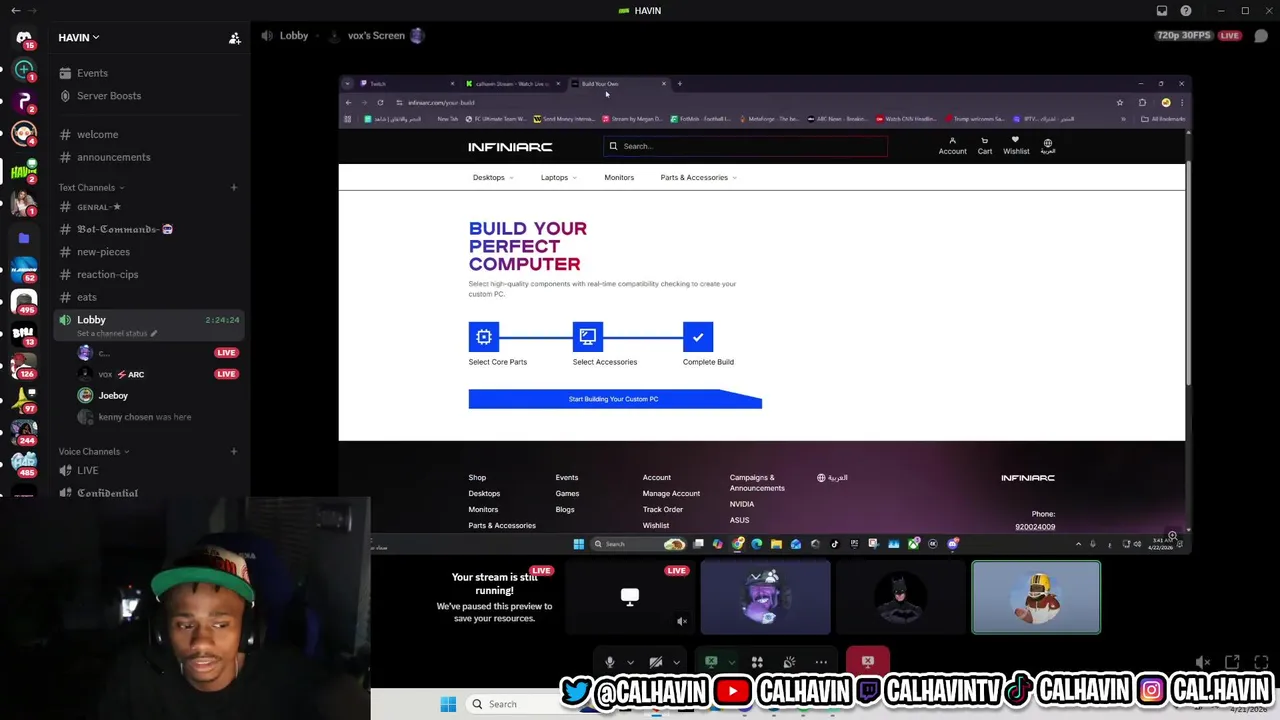Select the announcements channel
The image size is (1280, 720).
[x=113, y=157]
